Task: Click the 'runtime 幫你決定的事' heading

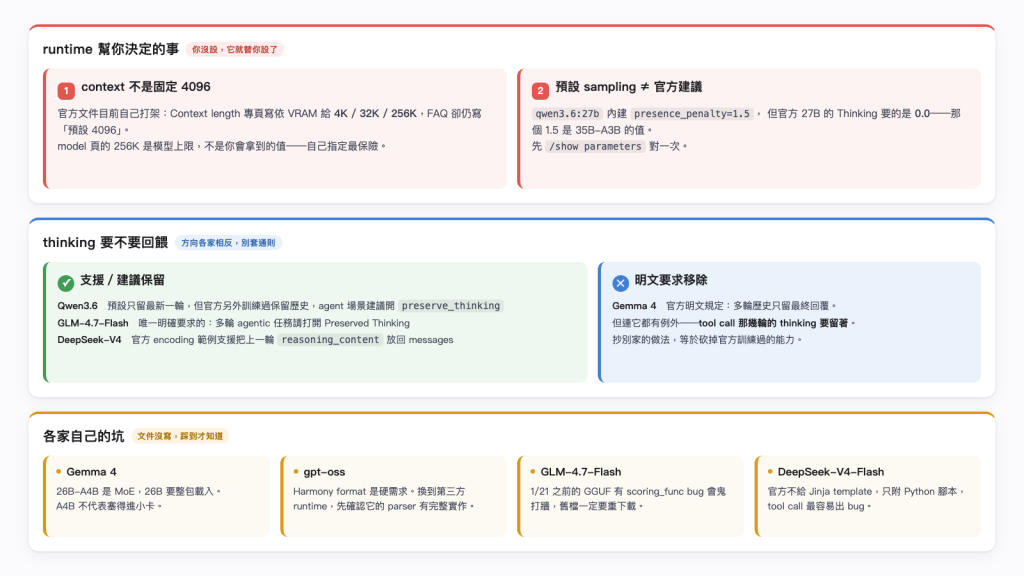Action: pos(110,49)
